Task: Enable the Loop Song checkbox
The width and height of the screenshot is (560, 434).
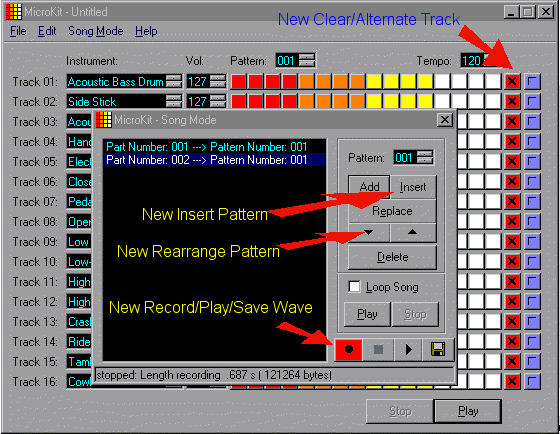Action: [354, 287]
